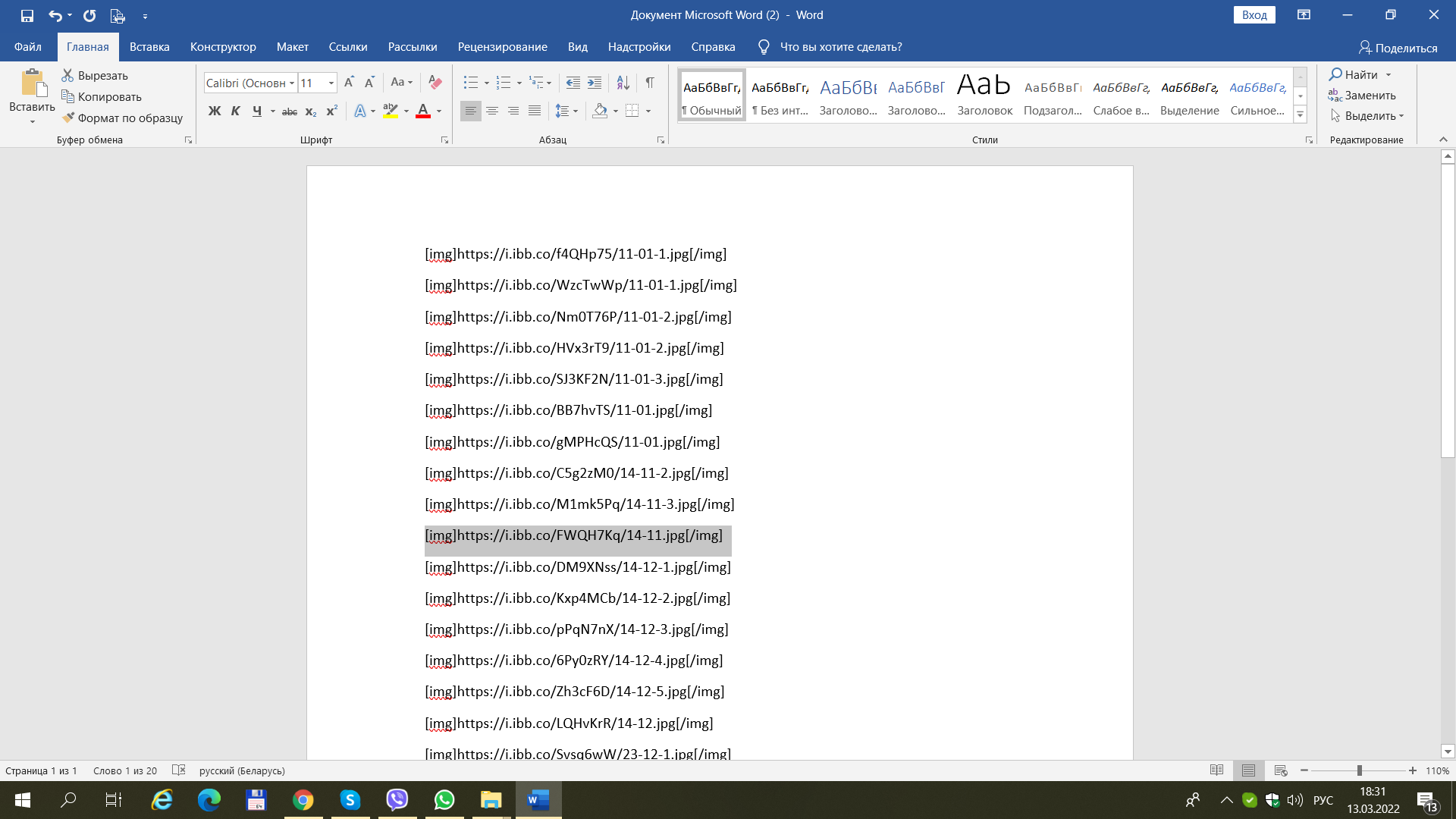Click the Subscript X2 icon
Screen dimensions: 1456x819
311,111
